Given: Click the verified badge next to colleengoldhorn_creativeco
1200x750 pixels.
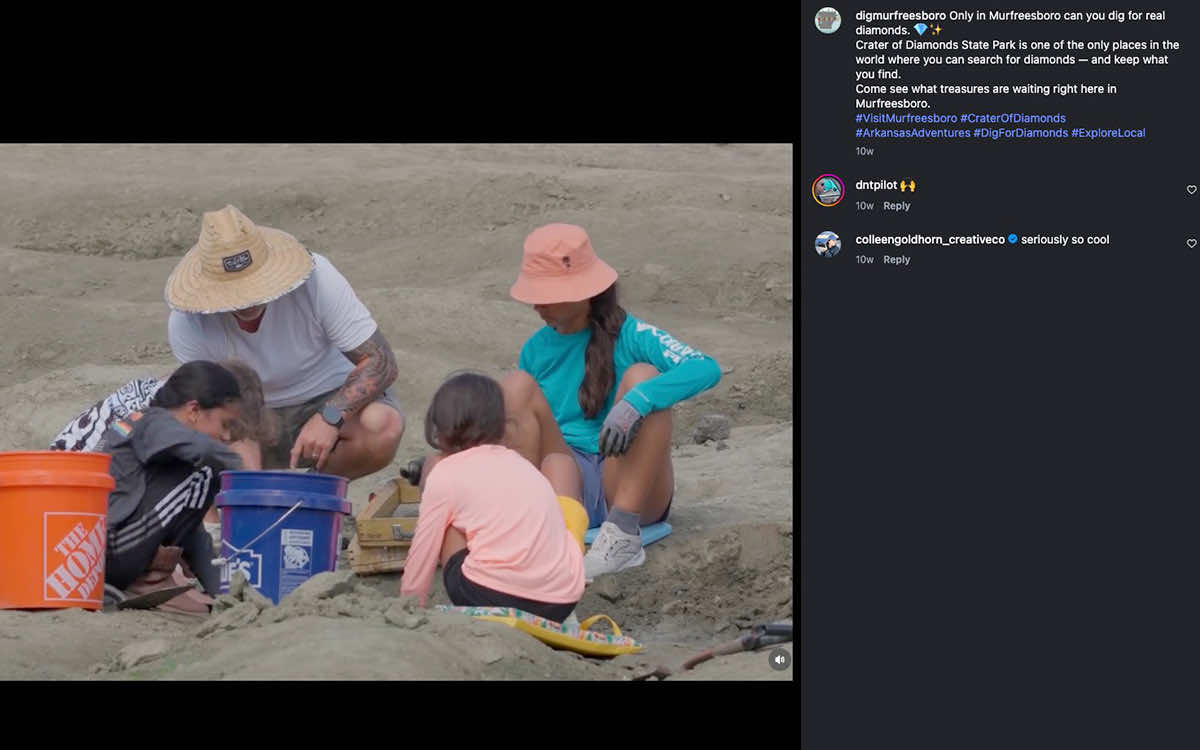Looking at the screenshot, I should (x=1013, y=239).
